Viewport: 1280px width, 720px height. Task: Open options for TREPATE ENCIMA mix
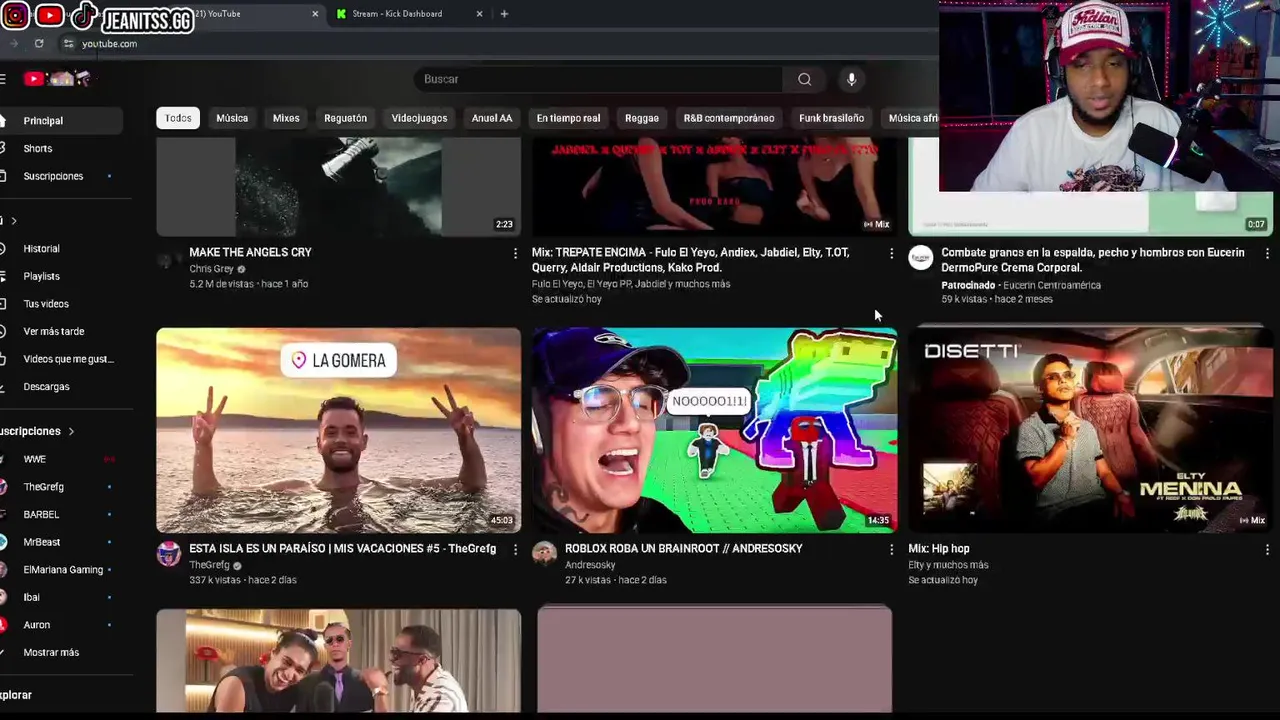tap(891, 253)
